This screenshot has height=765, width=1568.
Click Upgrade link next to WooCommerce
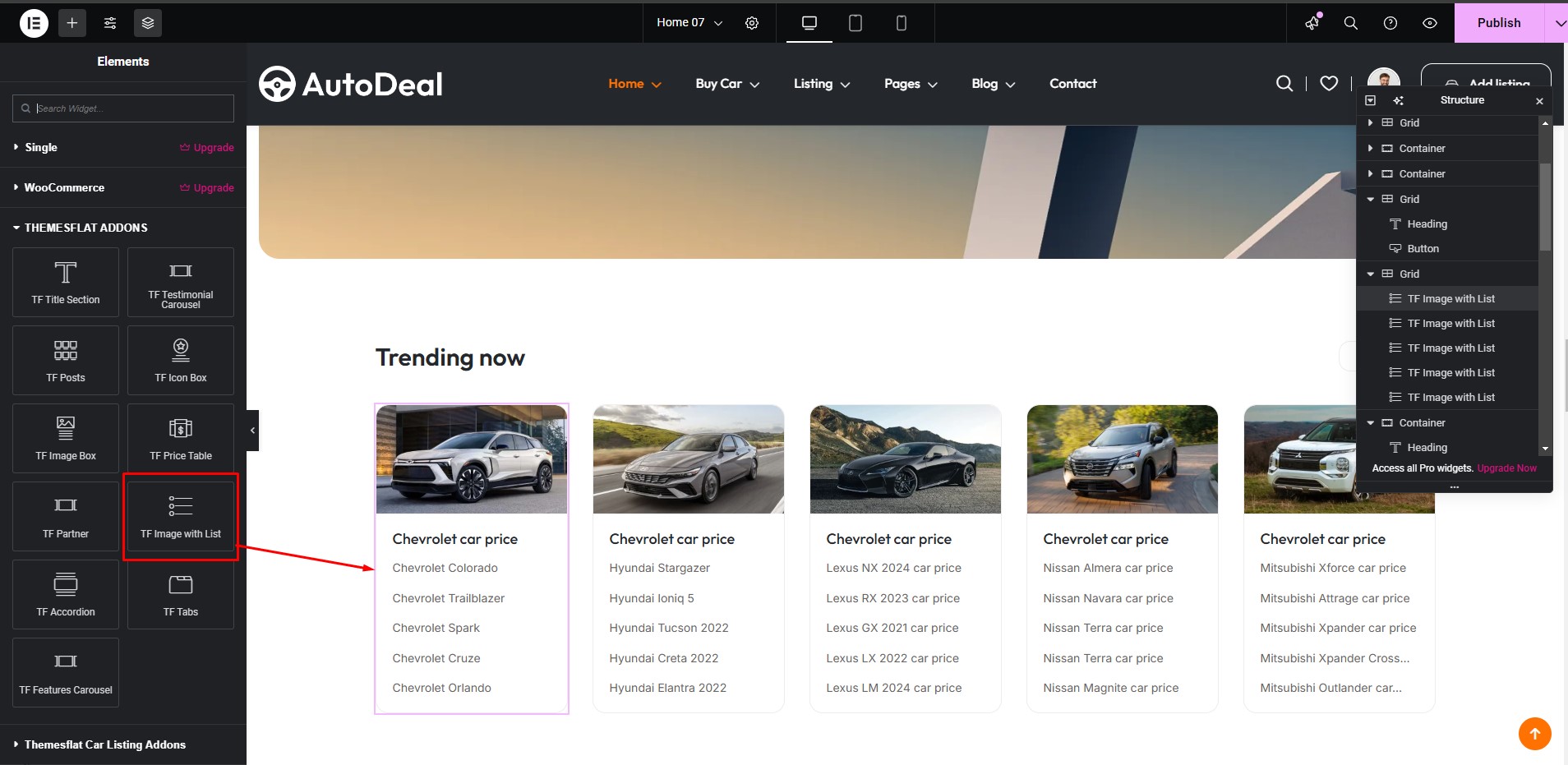click(x=207, y=188)
